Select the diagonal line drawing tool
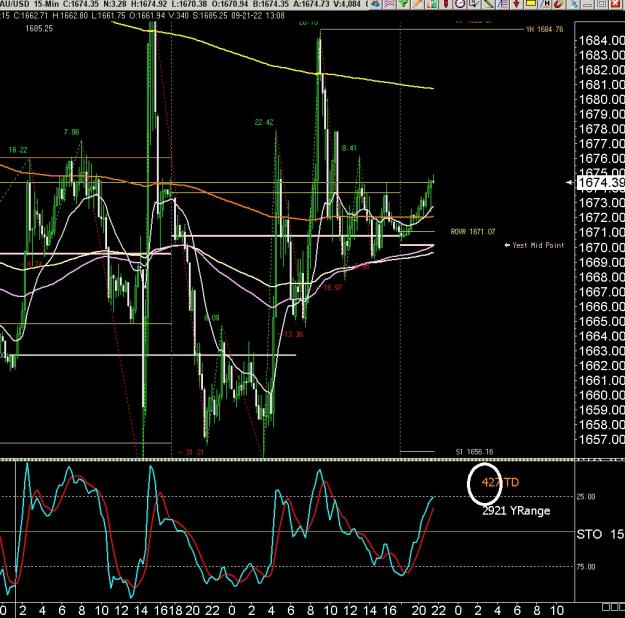Screen dimensions: 625x618 [x=488, y=4]
